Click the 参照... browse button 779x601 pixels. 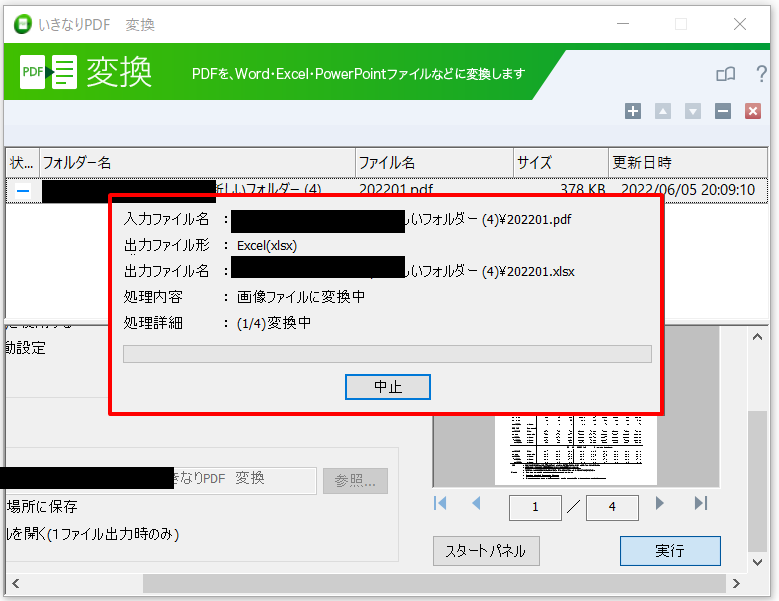click(355, 480)
